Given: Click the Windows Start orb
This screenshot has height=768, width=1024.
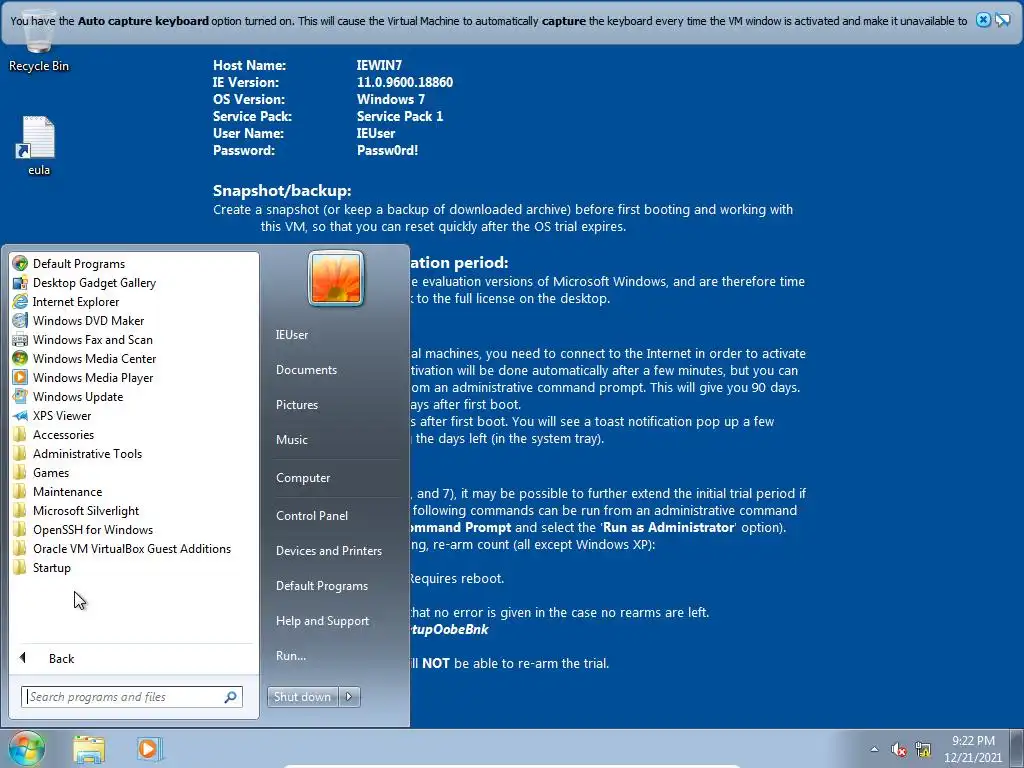Looking at the screenshot, I should (x=27, y=748).
